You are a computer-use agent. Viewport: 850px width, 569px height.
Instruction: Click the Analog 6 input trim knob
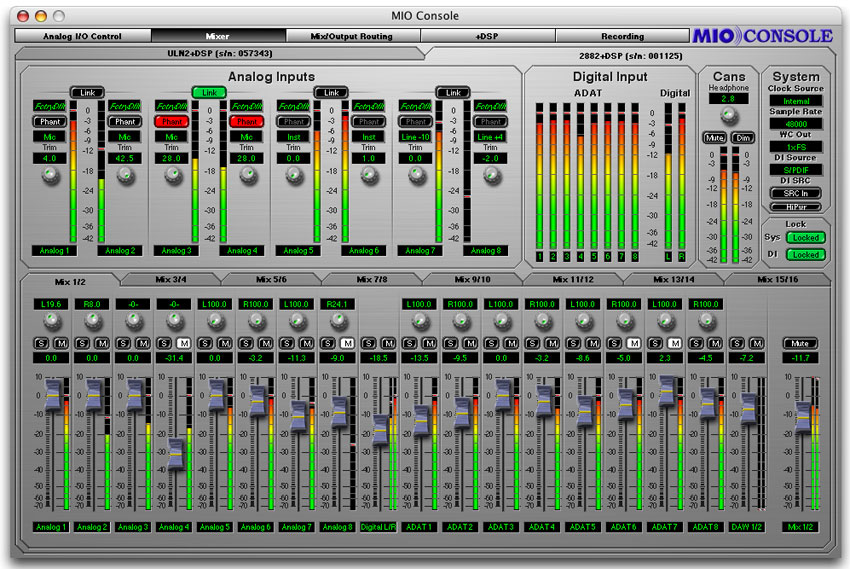click(369, 176)
